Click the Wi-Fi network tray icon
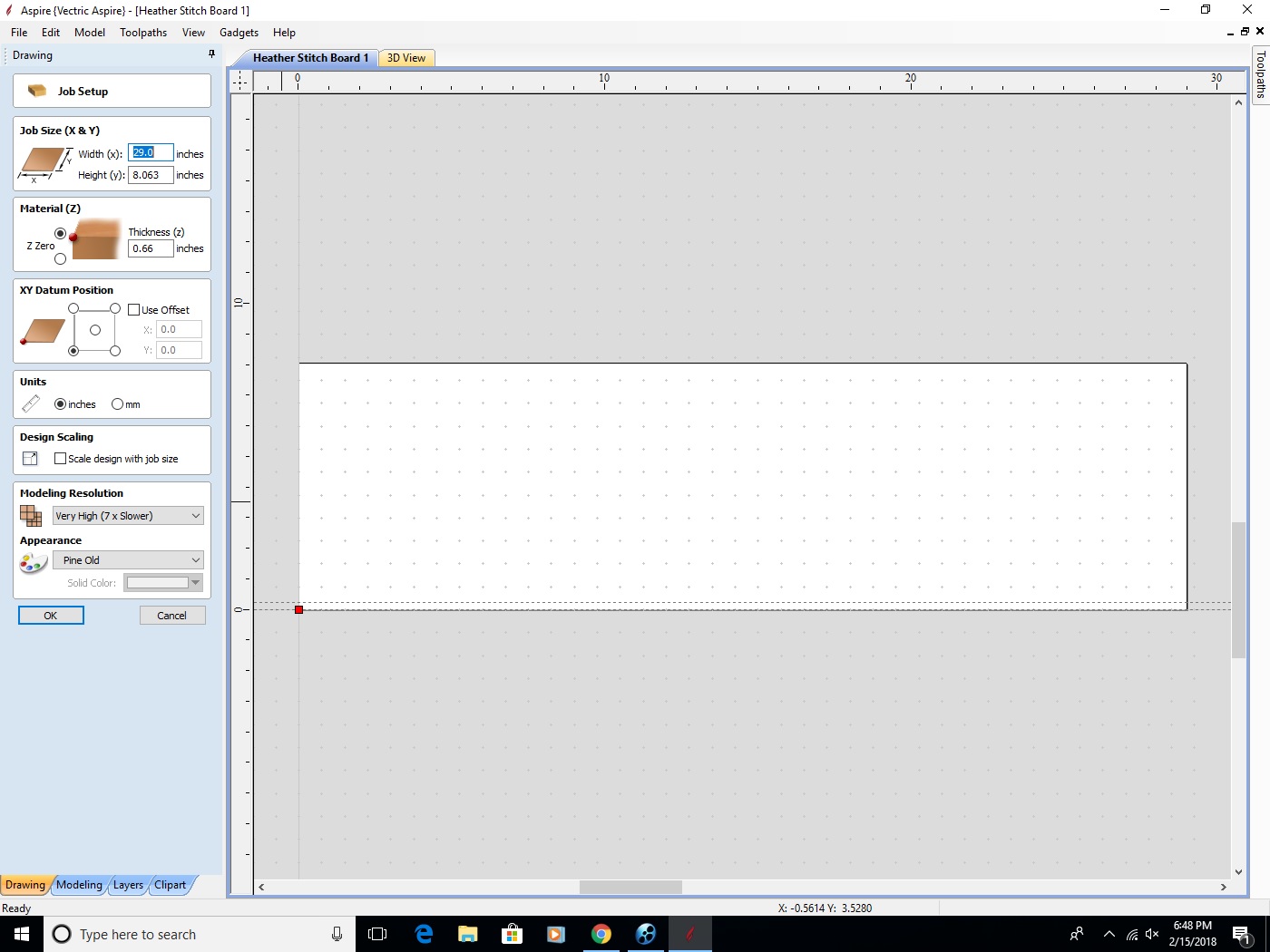Viewport: 1270px width, 952px height. (1132, 934)
